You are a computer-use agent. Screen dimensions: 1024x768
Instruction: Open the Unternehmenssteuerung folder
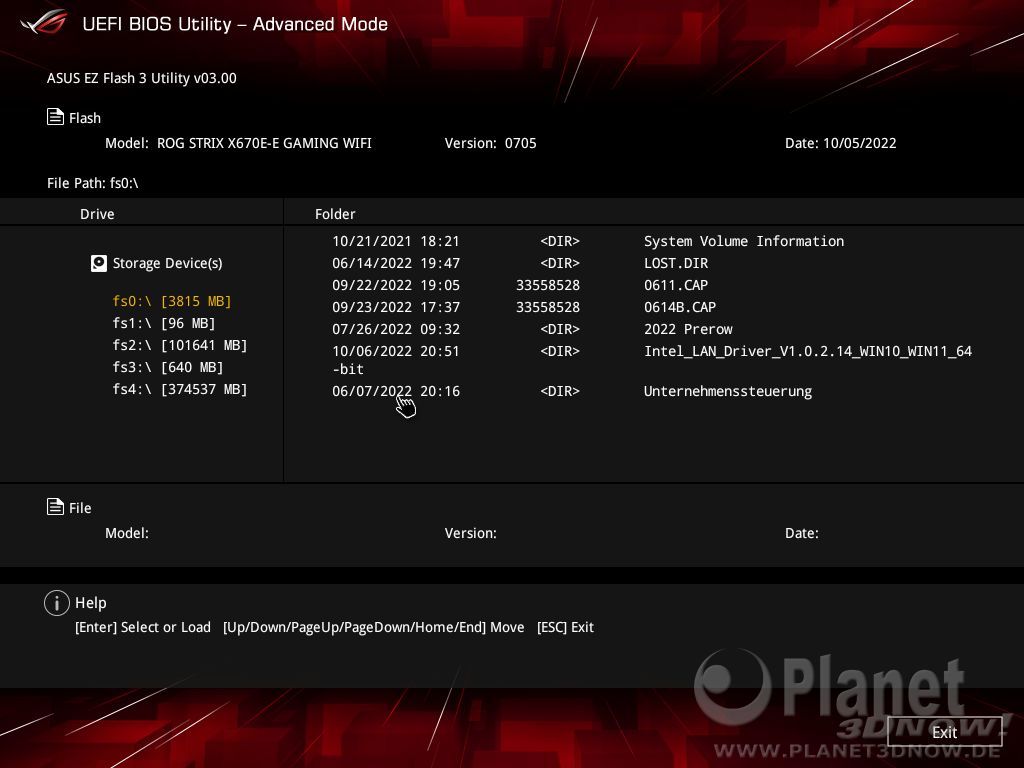(728, 391)
